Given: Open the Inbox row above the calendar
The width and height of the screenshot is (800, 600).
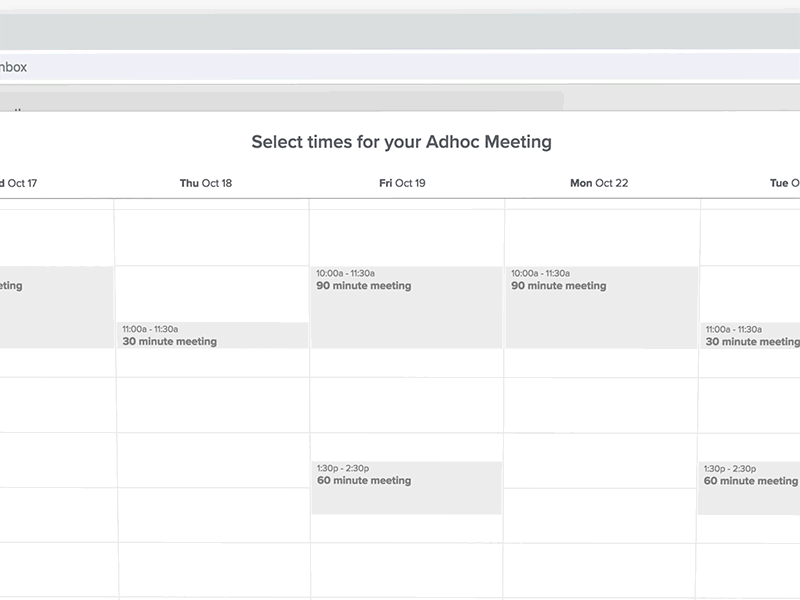Looking at the screenshot, I should point(400,68).
